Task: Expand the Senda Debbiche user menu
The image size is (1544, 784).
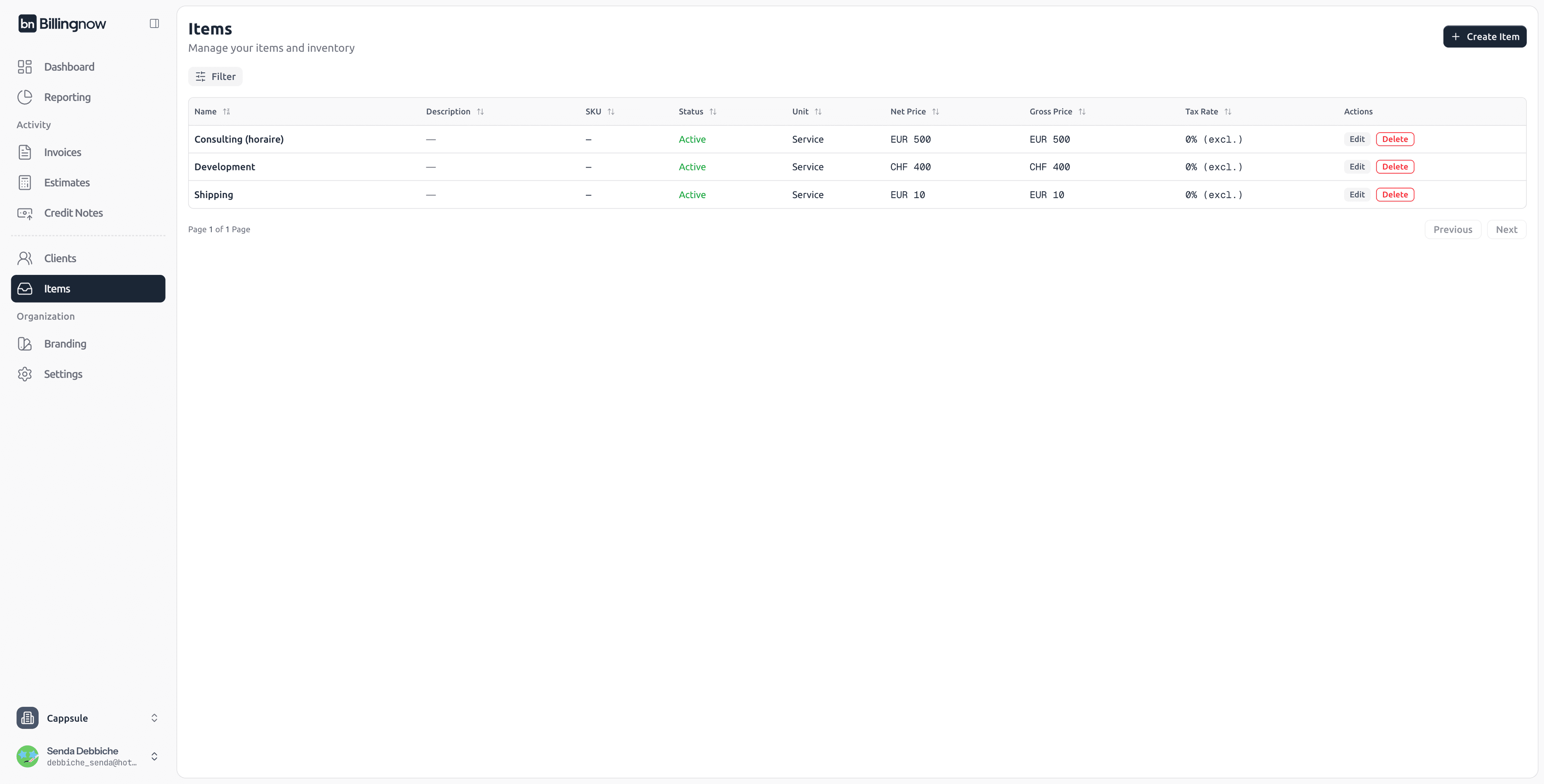Action: (x=154, y=756)
